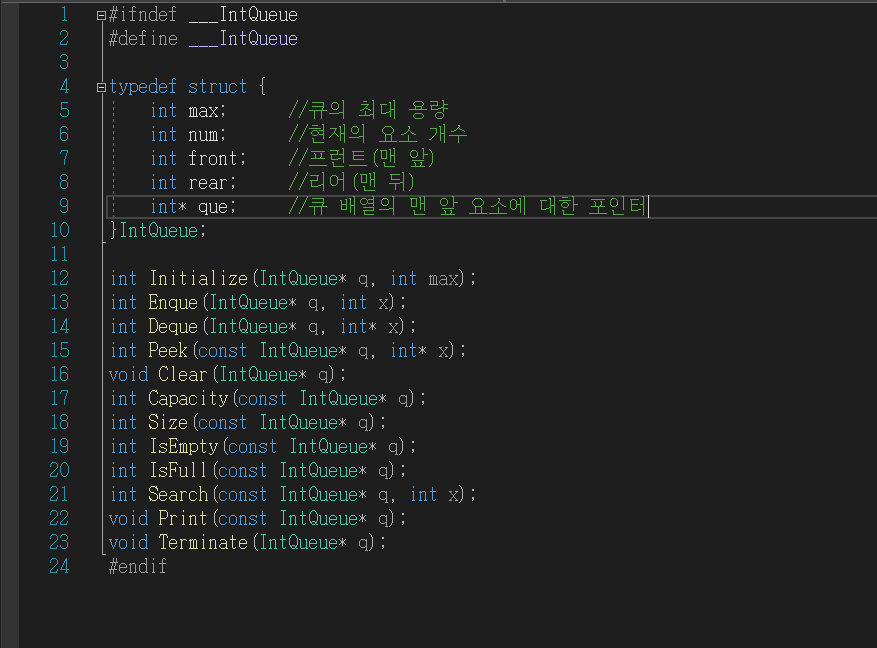This screenshot has height=648, width=877.
Task: Click the Search function name
Action: click(x=178, y=495)
